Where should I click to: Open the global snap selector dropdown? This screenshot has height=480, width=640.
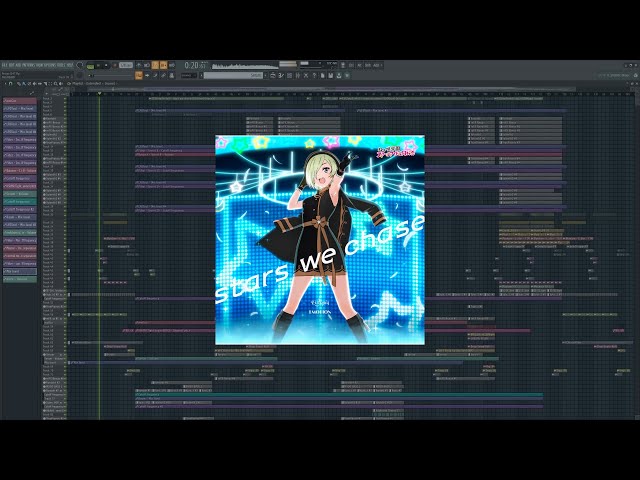point(189,76)
